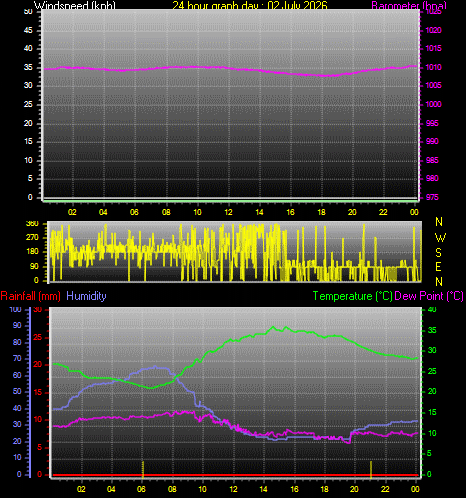Viewport: 466px width, 498px height.
Task: Click hour label 18 under the windspeed graph
Action: point(321,212)
